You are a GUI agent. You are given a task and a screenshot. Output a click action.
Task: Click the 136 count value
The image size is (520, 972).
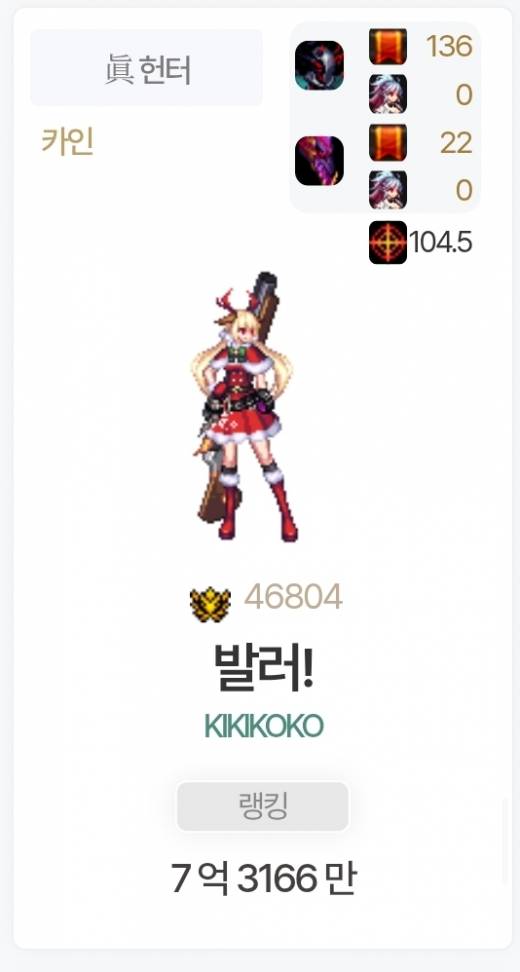tap(449, 46)
